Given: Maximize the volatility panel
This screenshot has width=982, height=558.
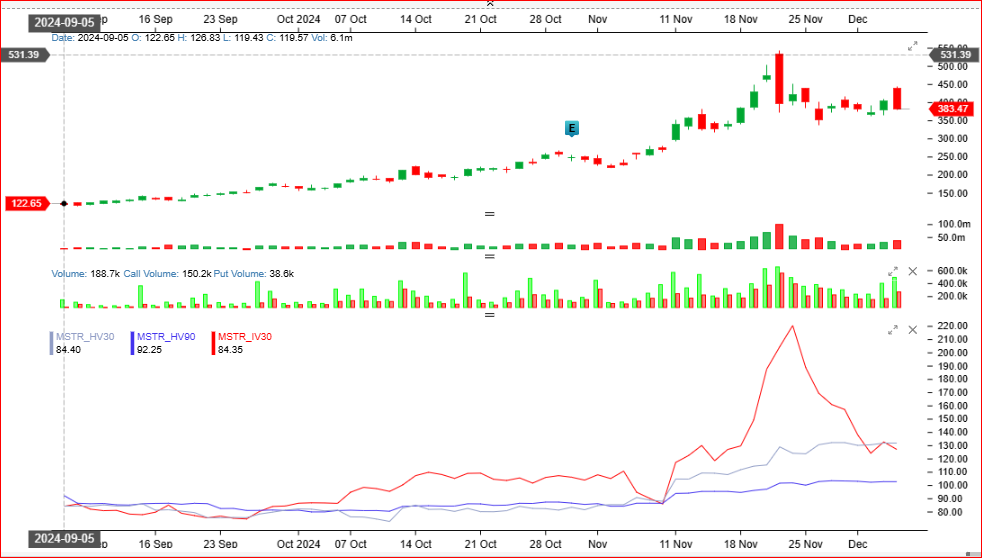Looking at the screenshot, I should pyautogui.click(x=893, y=329).
